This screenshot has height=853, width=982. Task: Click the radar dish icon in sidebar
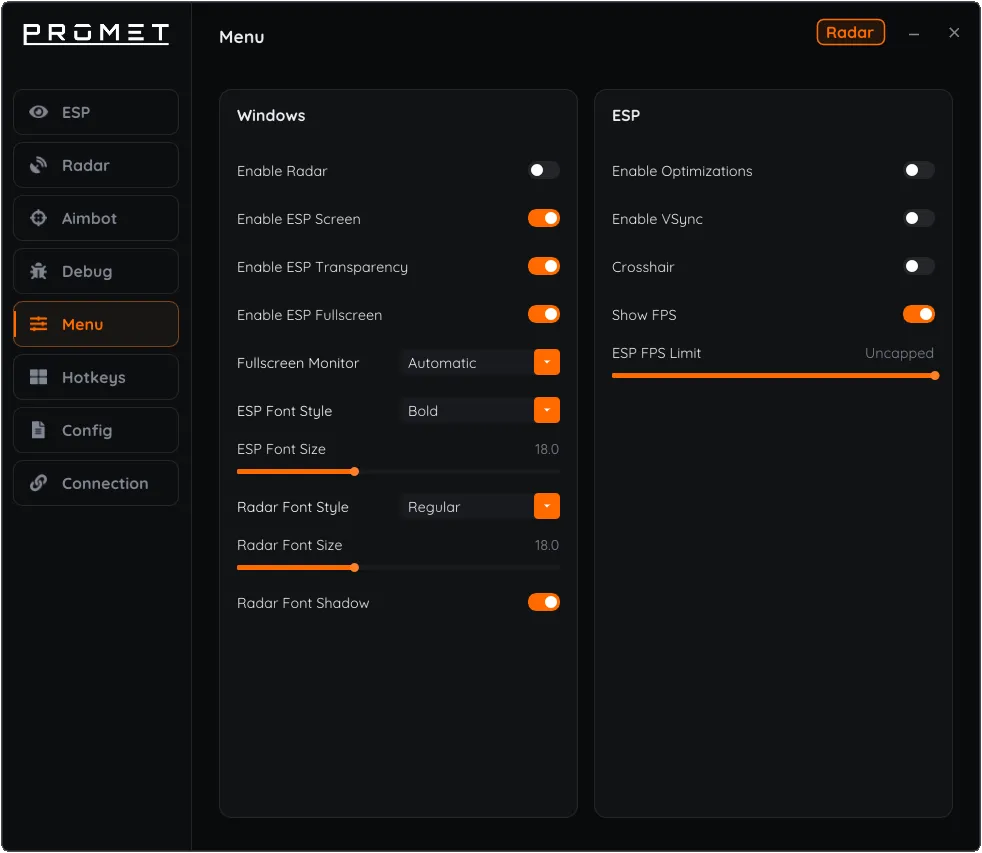click(38, 165)
